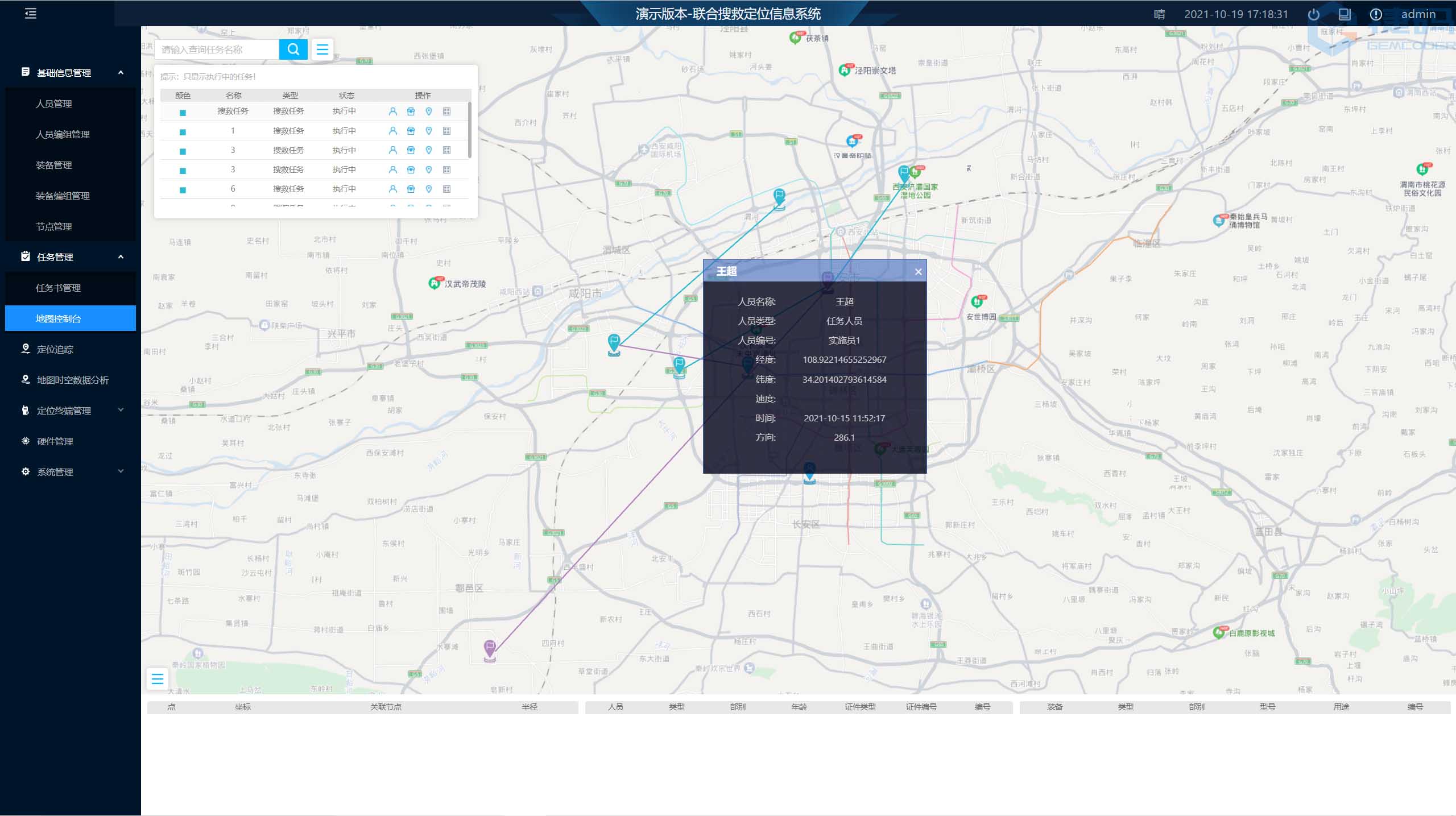Click the power icon in top bar
The width and height of the screenshot is (1456, 816).
(1313, 14)
